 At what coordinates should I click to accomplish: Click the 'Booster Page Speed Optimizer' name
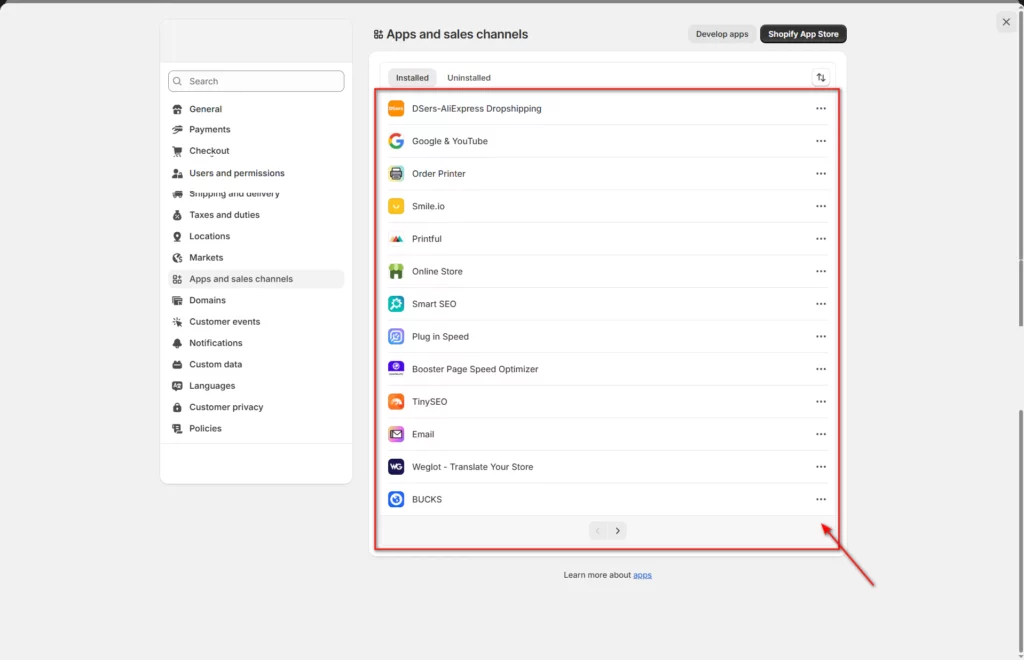(x=475, y=369)
